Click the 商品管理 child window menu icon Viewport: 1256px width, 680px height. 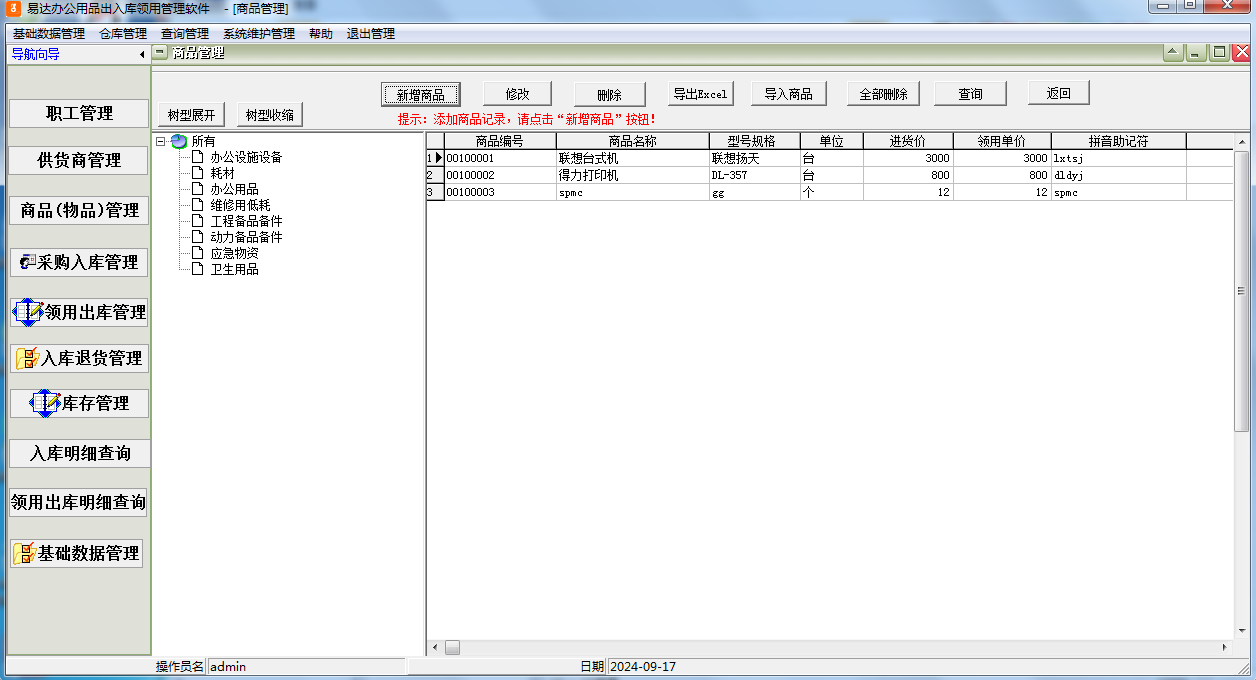point(160,53)
